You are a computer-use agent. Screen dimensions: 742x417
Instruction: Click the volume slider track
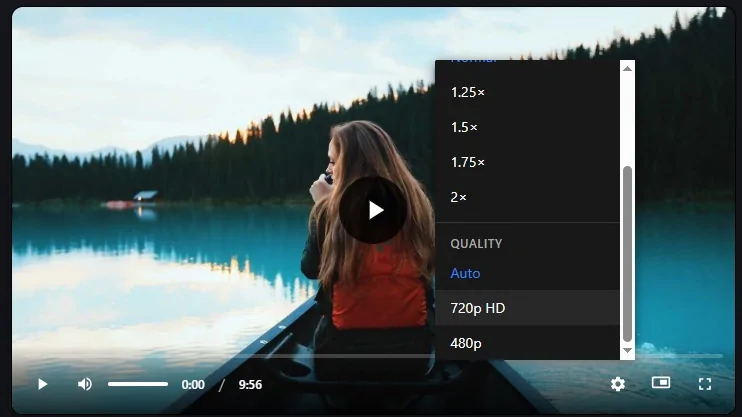click(x=138, y=384)
